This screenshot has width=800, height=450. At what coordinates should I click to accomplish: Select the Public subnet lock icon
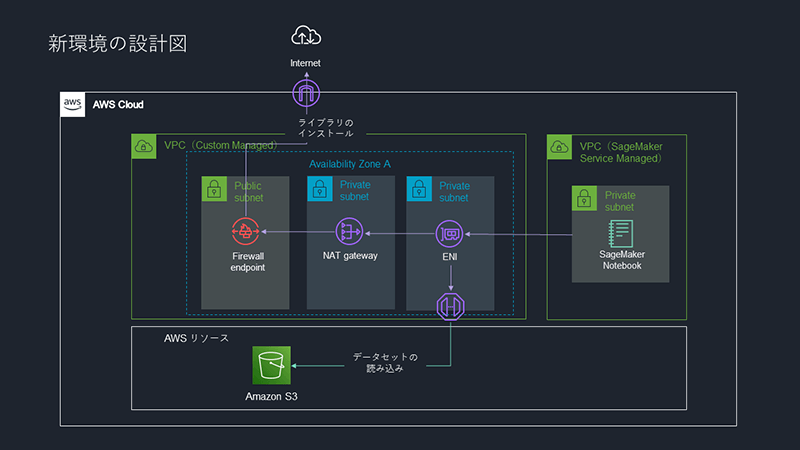pyautogui.click(x=214, y=189)
